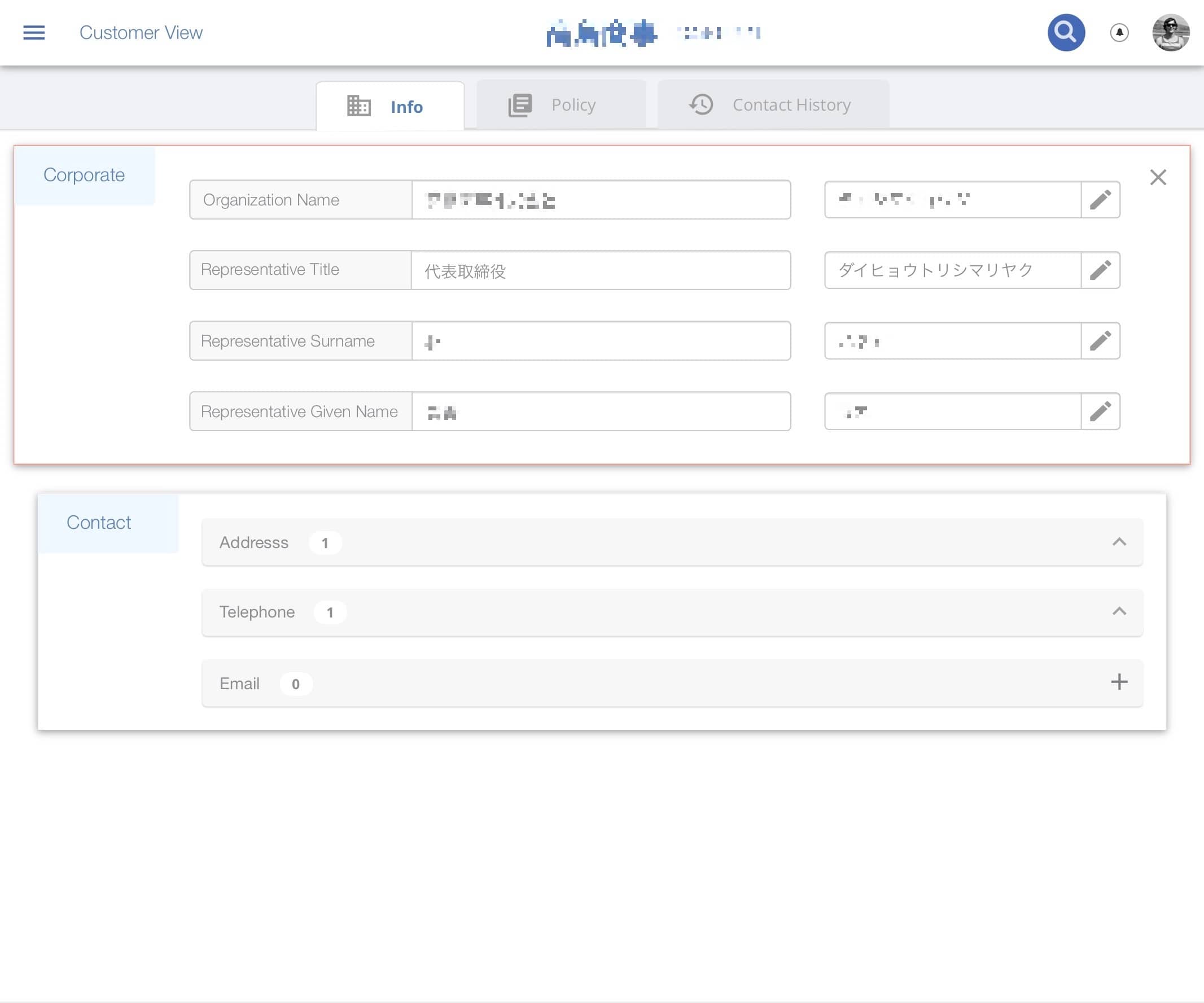The image size is (1204, 1003).
Task: Add an Email with plus icon
Action: tap(1119, 682)
